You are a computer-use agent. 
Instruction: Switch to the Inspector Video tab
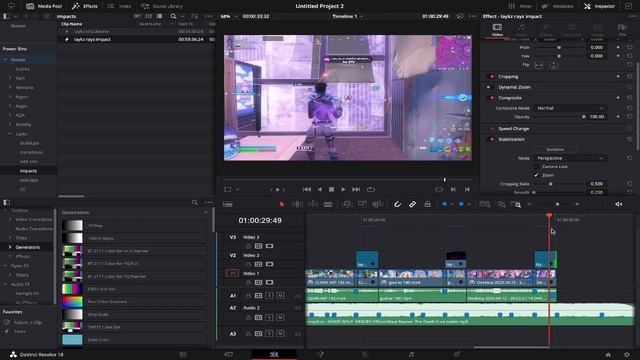coord(497,30)
